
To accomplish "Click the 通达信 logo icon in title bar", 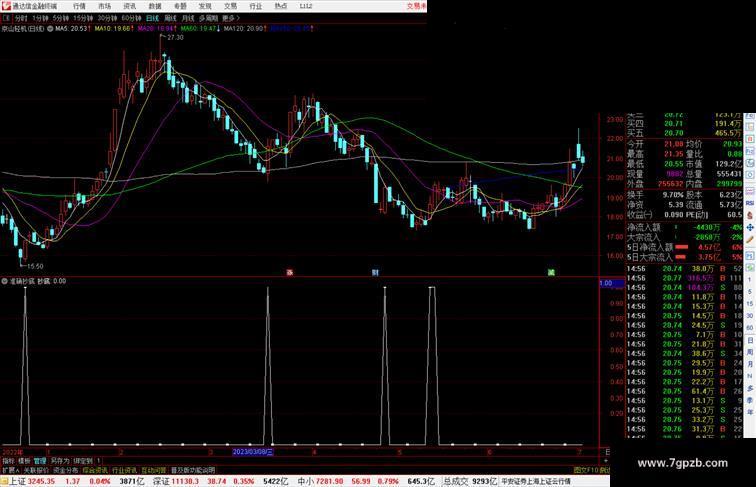I will (x=6, y=6).
